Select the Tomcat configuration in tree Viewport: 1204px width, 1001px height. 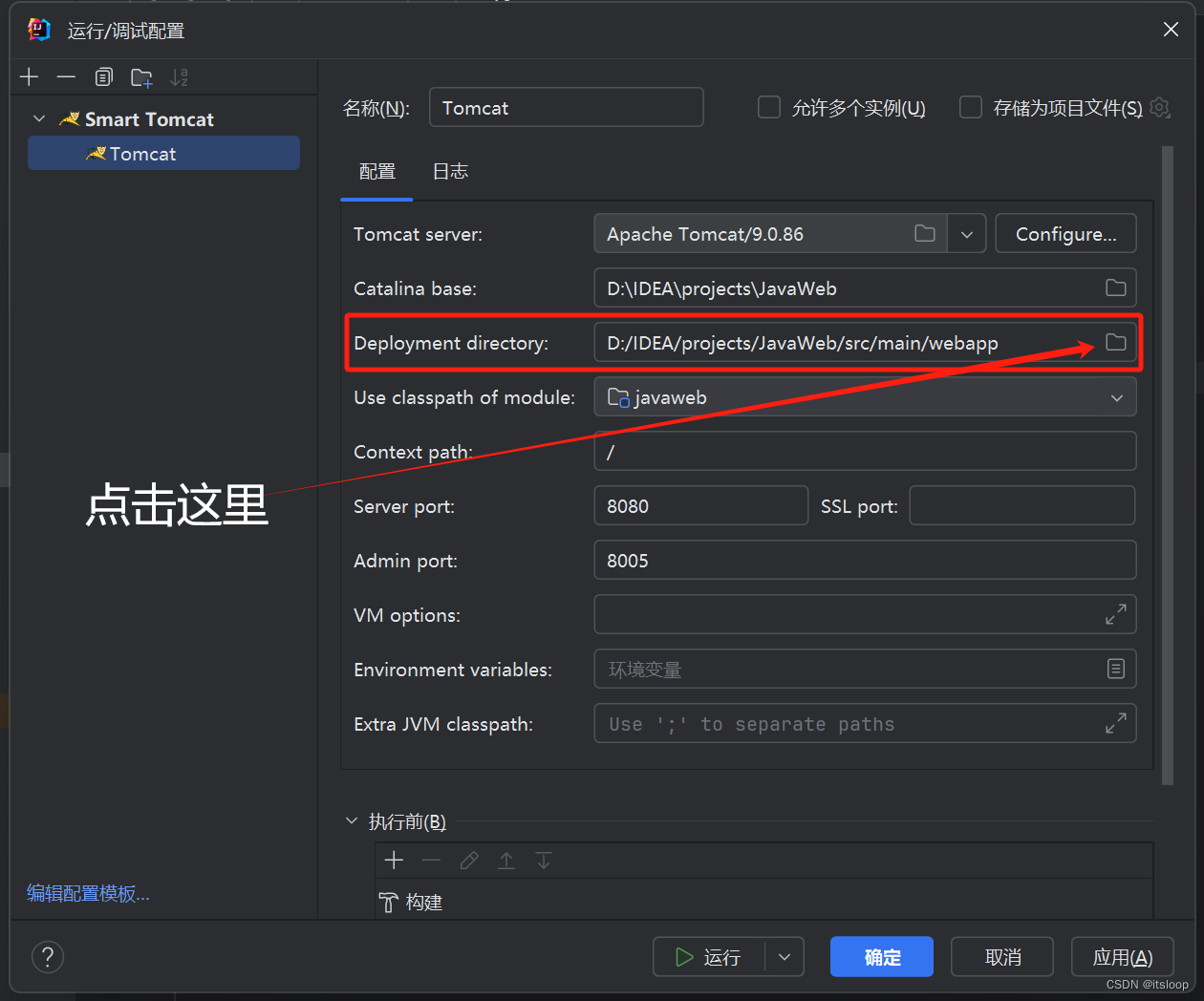click(x=163, y=153)
